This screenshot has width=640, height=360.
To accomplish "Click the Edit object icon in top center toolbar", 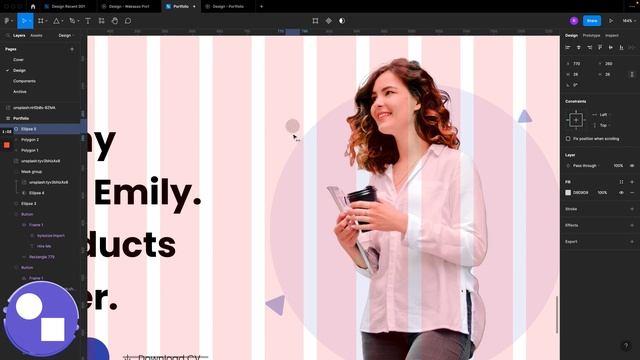I will tap(315, 21).
